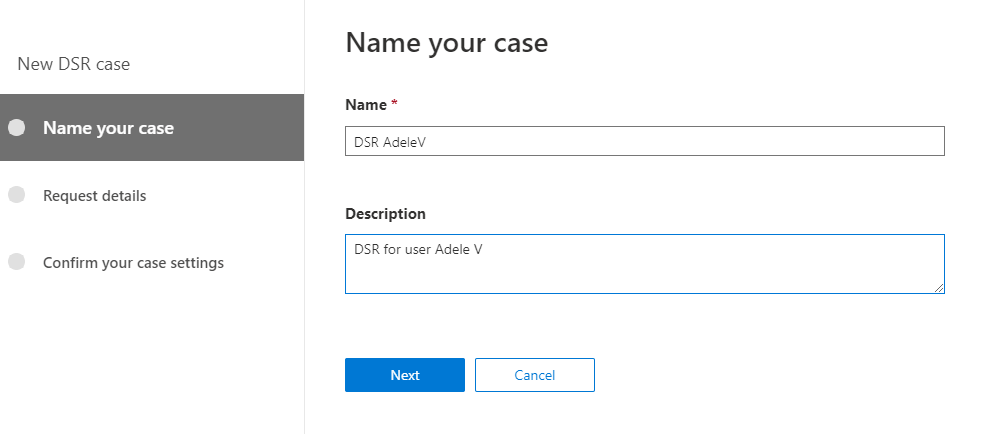Click the Name your case step circle
The image size is (989, 434).
coord(16,128)
